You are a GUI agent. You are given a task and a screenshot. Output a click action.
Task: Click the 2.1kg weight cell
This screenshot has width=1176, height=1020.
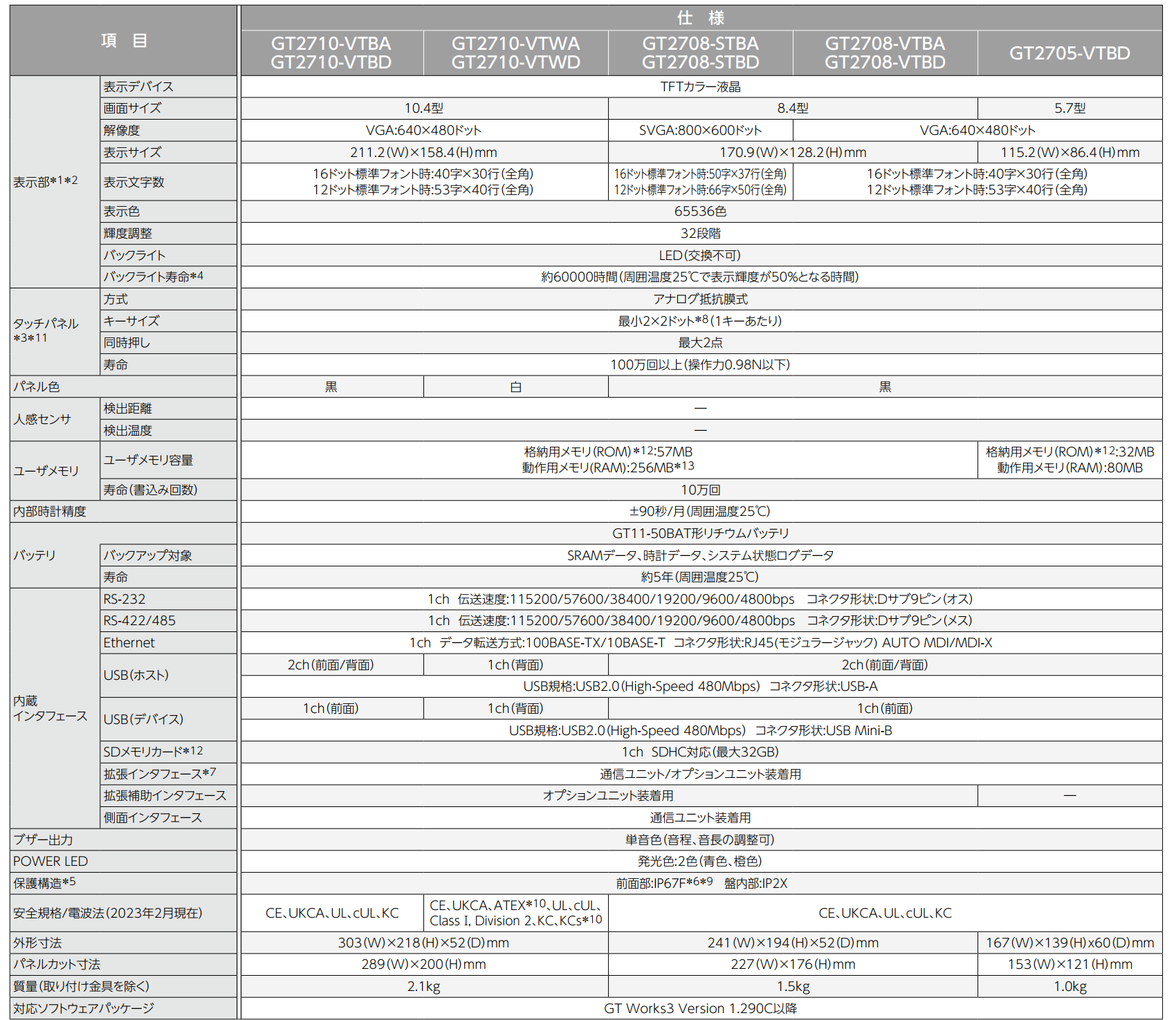point(424,987)
